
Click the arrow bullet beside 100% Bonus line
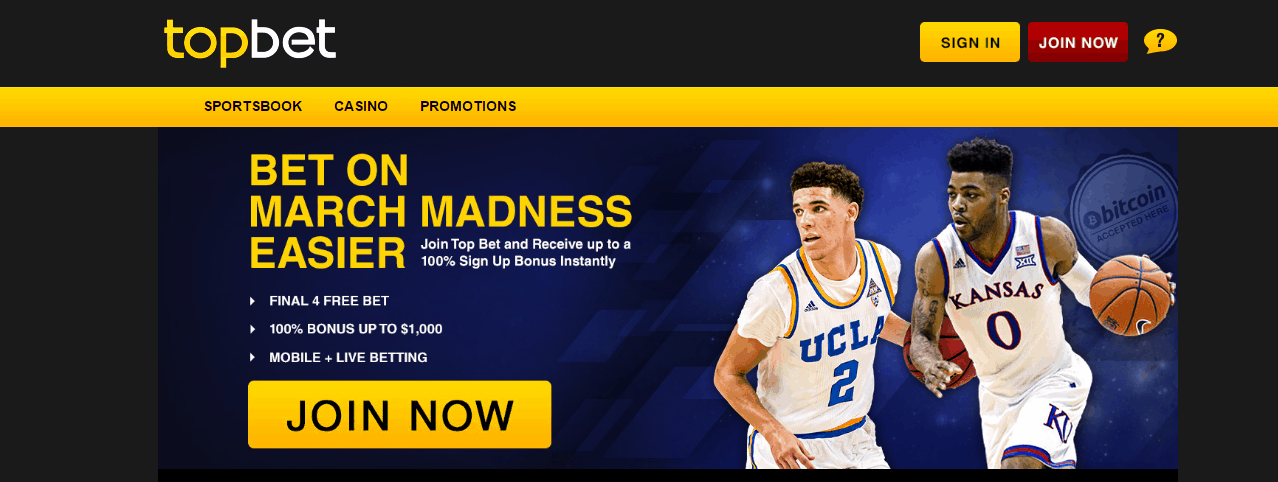252,329
